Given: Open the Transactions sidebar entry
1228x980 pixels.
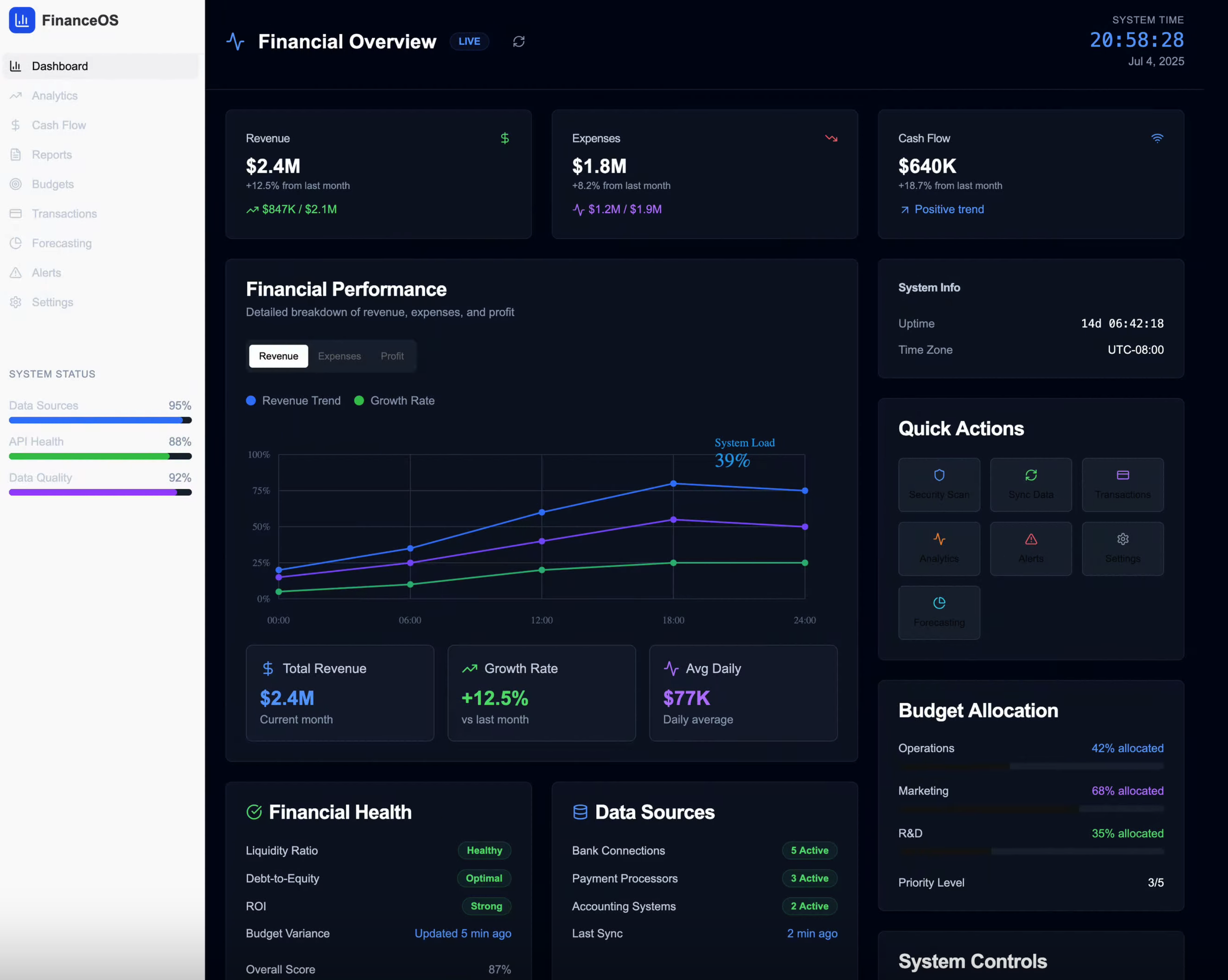Looking at the screenshot, I should click(x=64, y=213).
